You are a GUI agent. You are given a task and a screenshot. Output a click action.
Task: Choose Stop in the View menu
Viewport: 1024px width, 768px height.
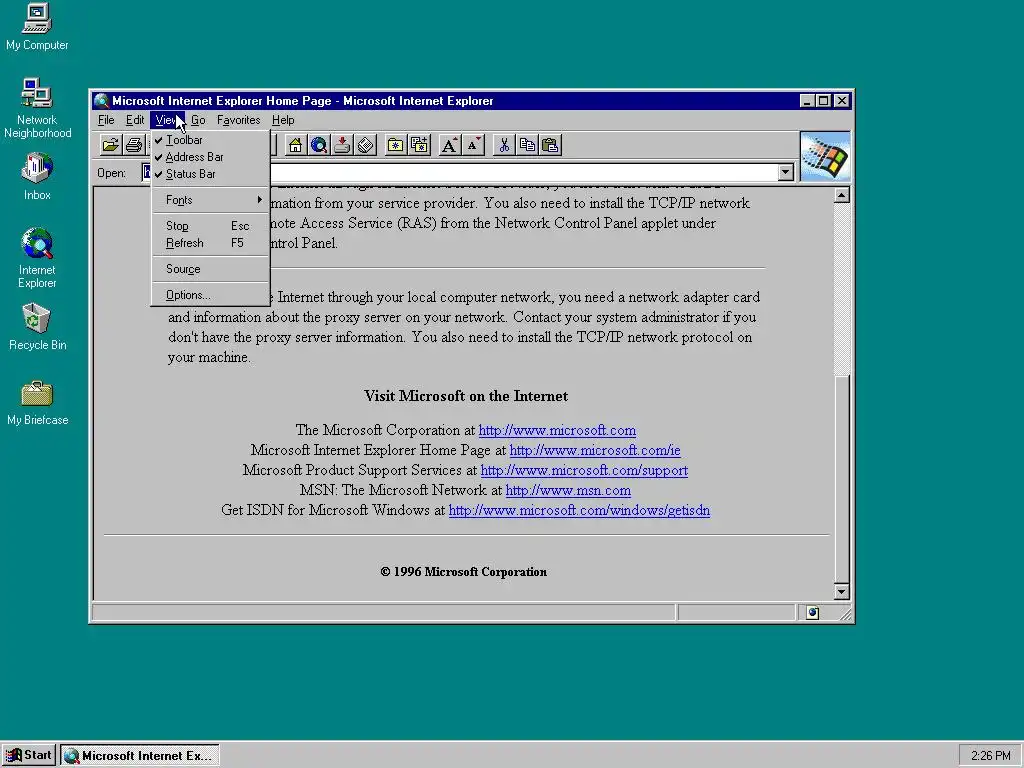point(210,226)
